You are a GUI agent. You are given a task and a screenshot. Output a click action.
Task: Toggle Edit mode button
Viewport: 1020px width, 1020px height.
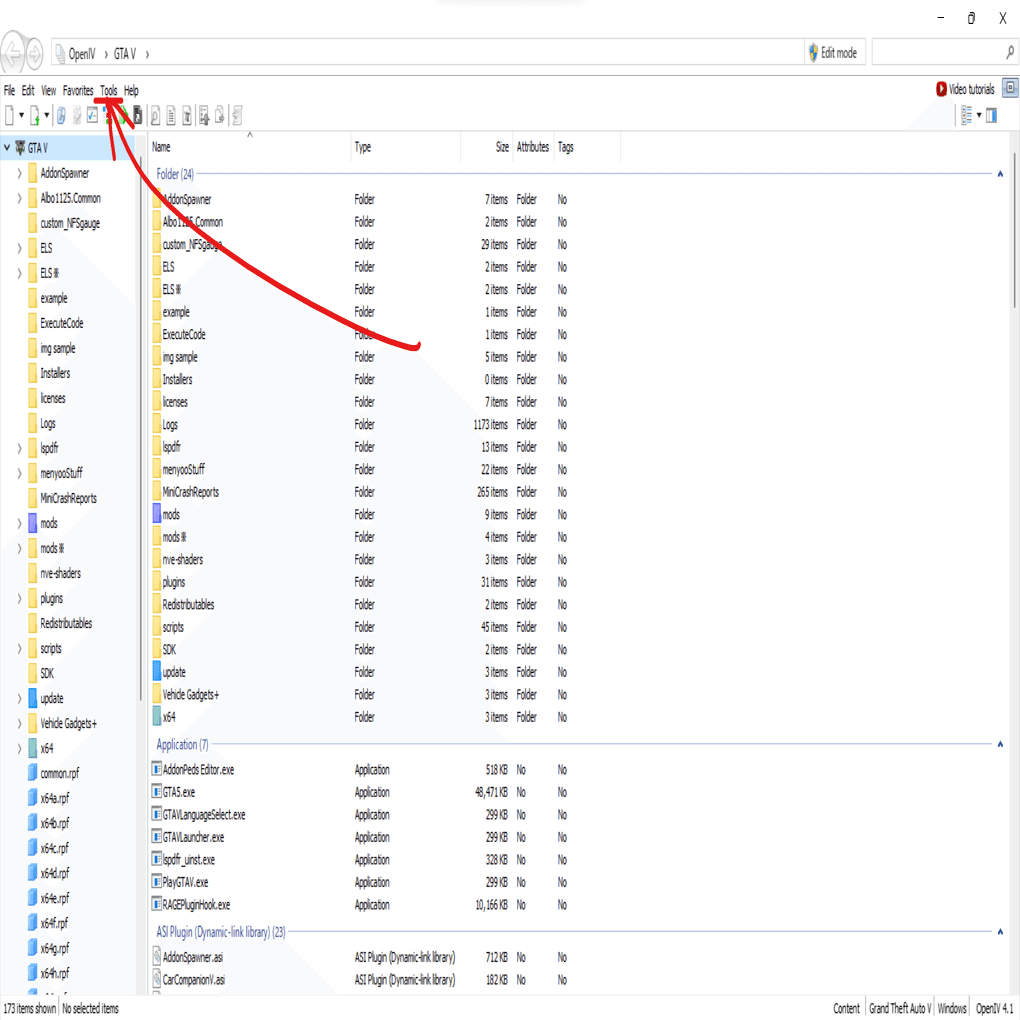[835, 53]
